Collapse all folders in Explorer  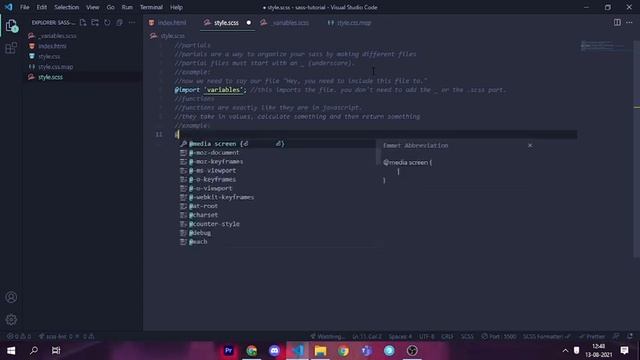click(119, 23)
